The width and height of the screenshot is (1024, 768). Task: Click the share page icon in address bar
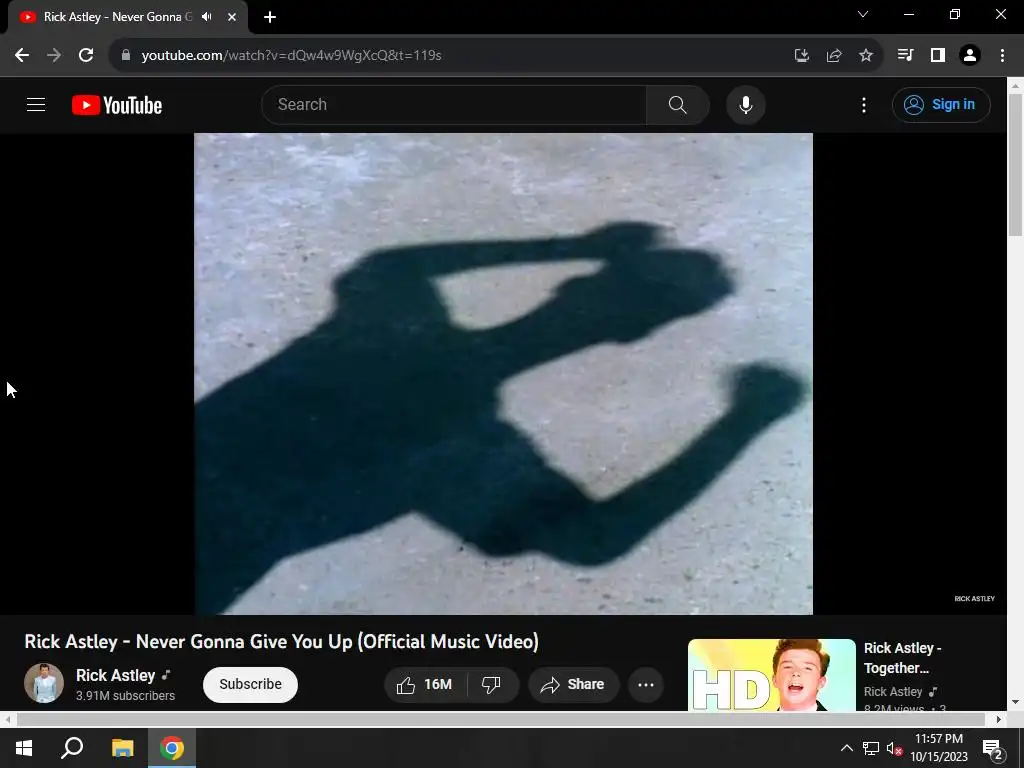(834, 56)
